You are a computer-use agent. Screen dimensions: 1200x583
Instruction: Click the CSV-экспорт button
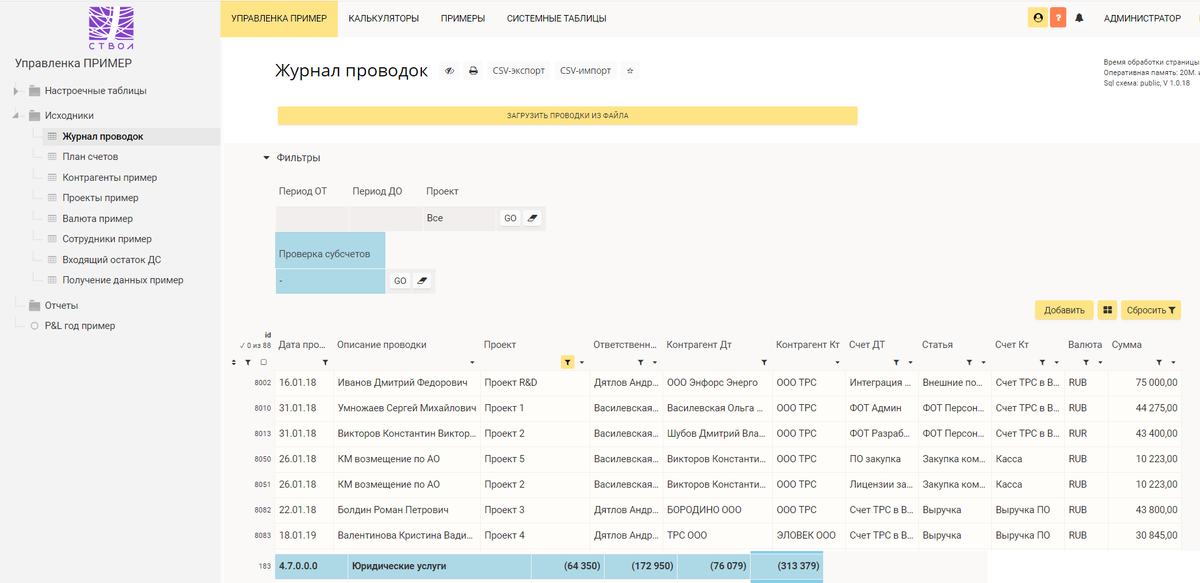tap(519, 71)
